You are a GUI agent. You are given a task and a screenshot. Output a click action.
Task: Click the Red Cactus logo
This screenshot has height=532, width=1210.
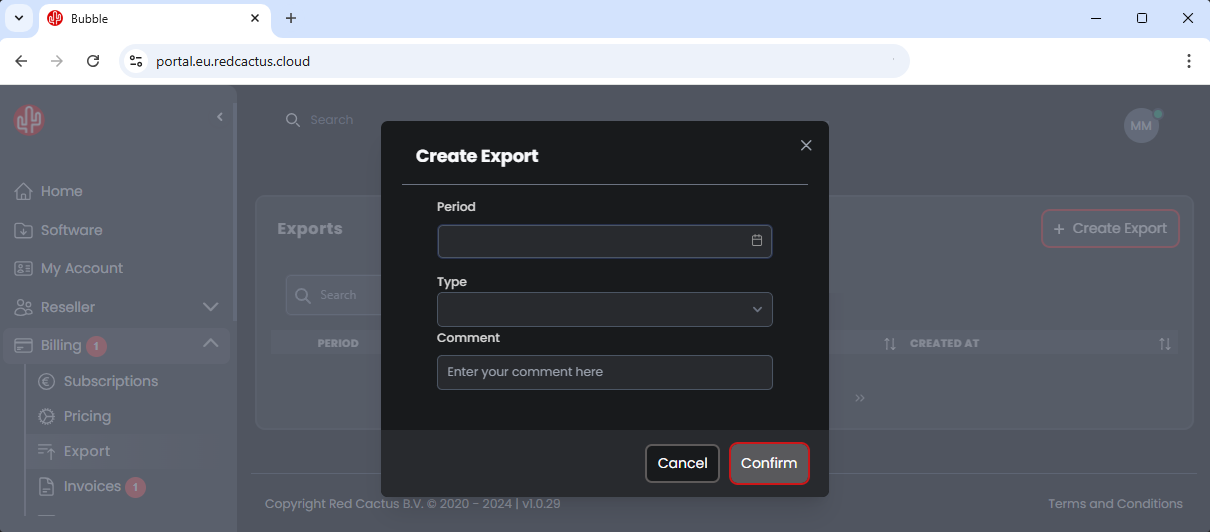(29, 121)
